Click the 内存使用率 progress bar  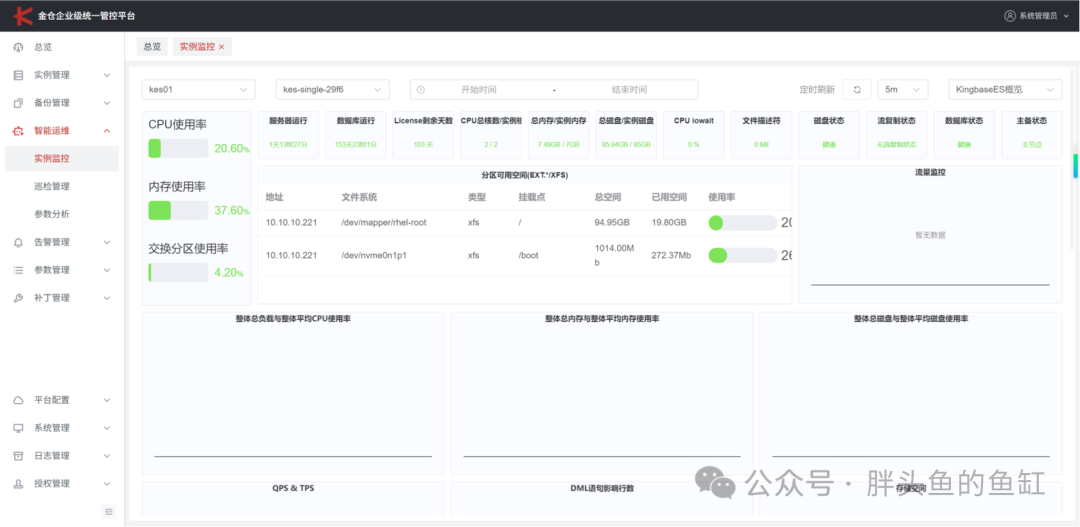point(178,210)
